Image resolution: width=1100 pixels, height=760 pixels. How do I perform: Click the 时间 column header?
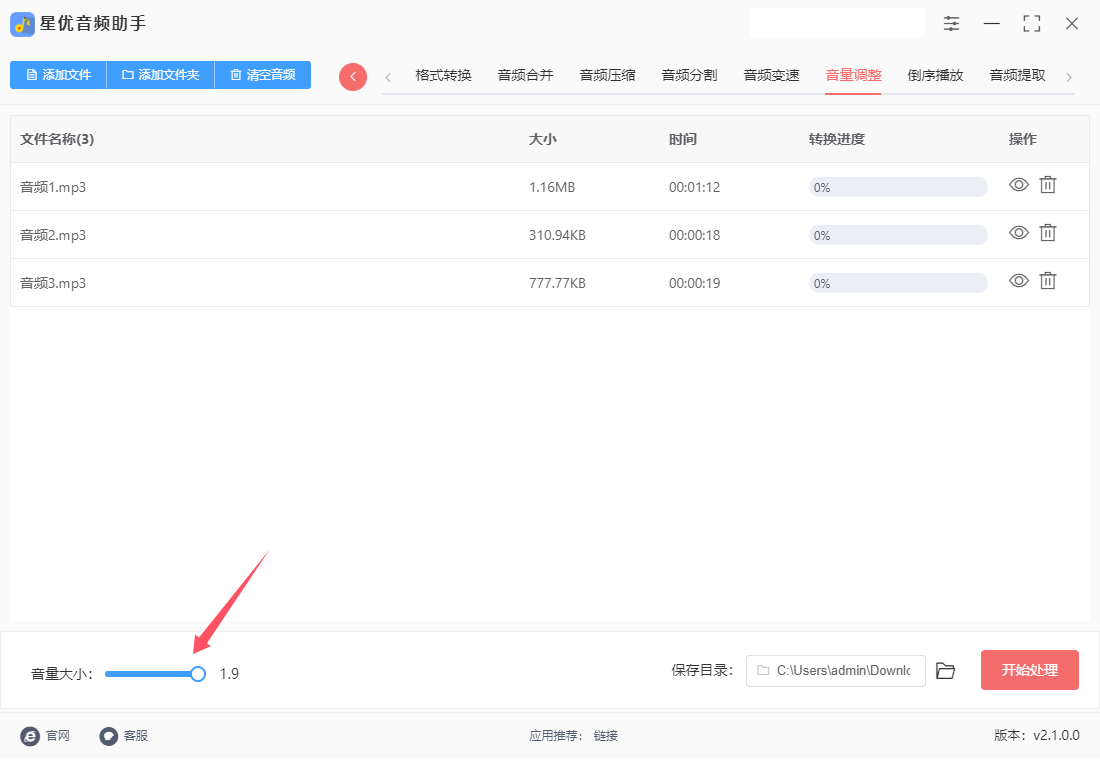(683, 139)
